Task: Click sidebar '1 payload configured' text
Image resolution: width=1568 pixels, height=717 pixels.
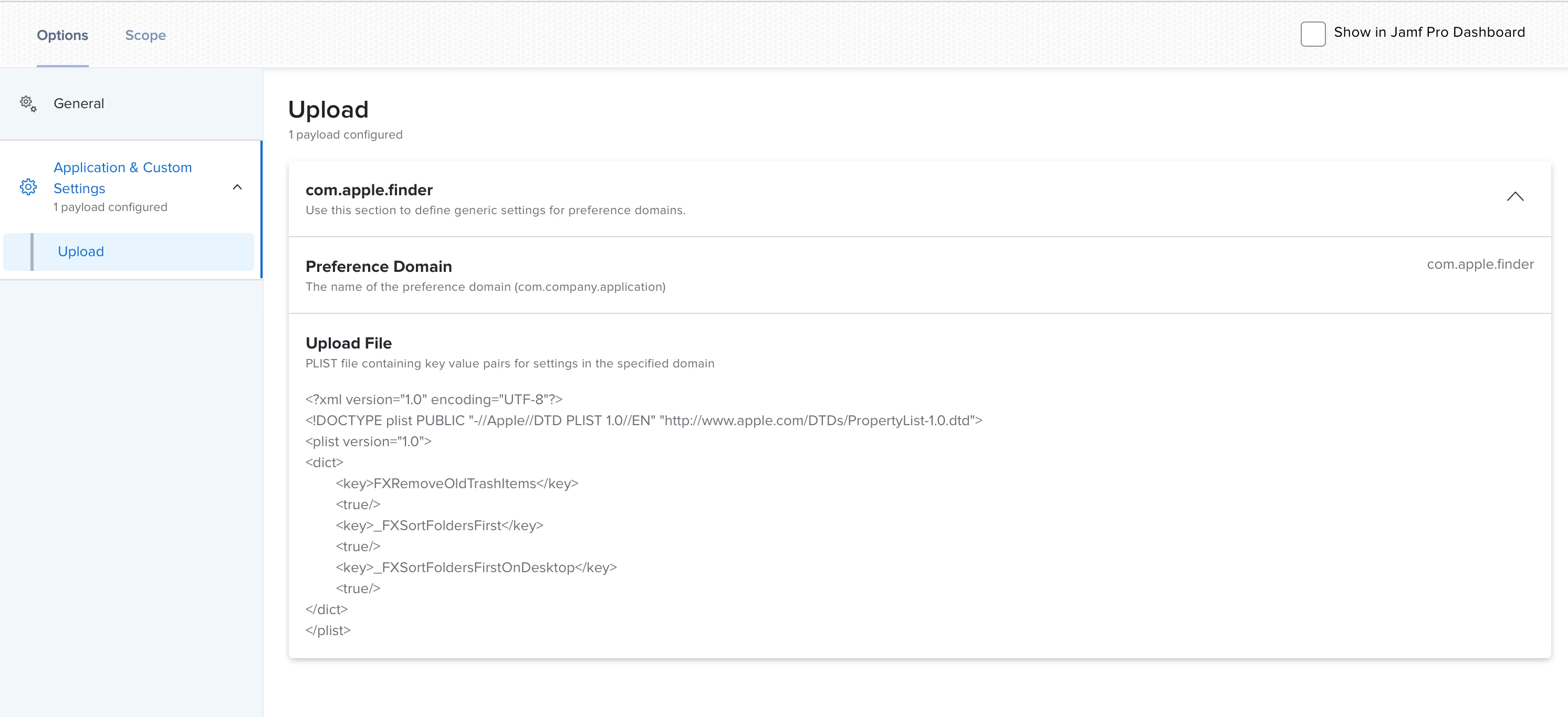Action: click(x=110, y=207)
